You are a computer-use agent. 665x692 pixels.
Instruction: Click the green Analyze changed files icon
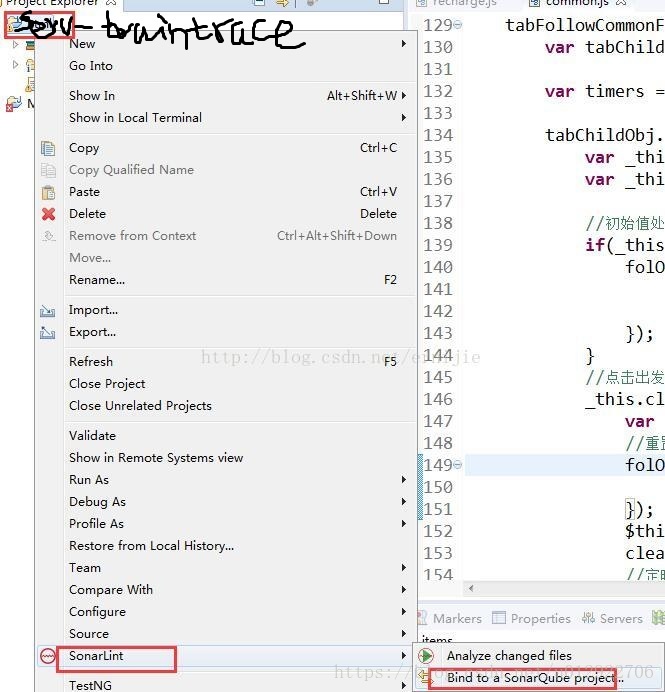426,656
